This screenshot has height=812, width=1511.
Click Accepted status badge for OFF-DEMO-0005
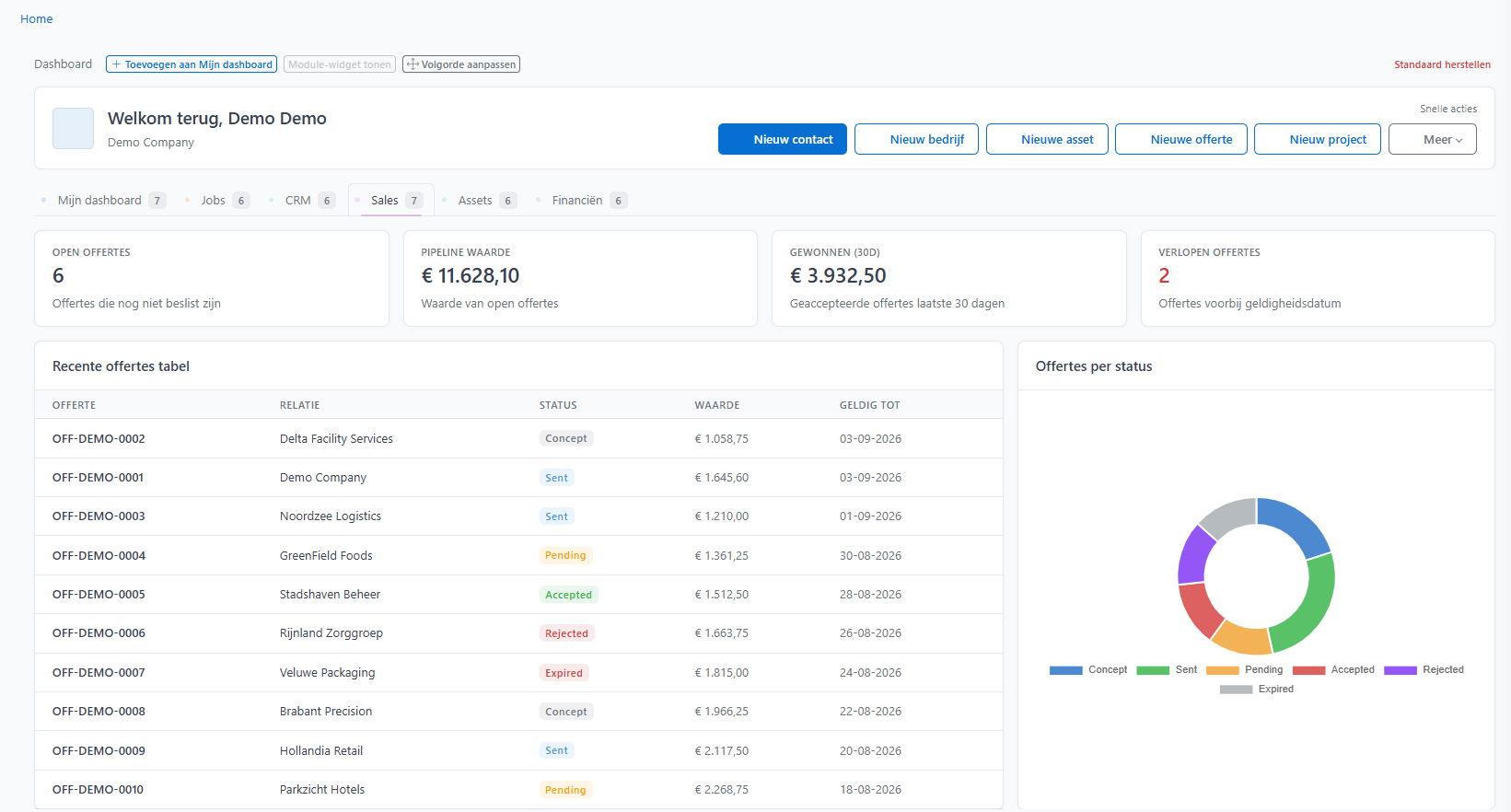point(568,595)
